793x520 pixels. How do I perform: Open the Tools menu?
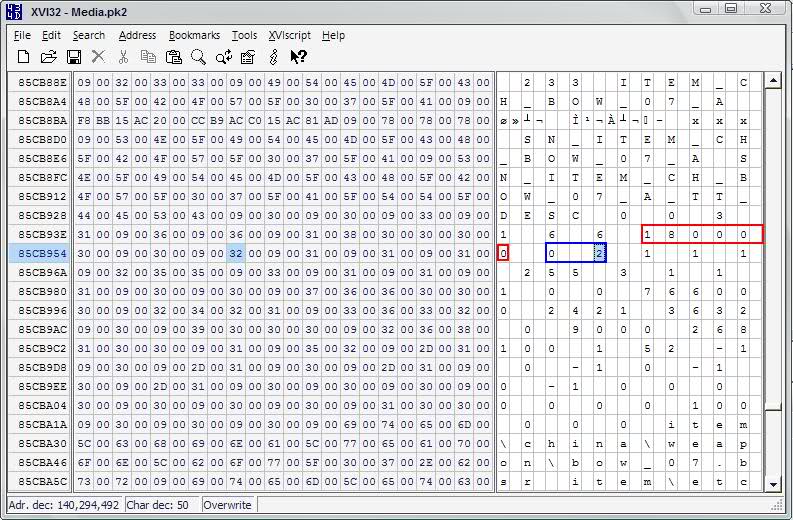[x=244, y=35]
